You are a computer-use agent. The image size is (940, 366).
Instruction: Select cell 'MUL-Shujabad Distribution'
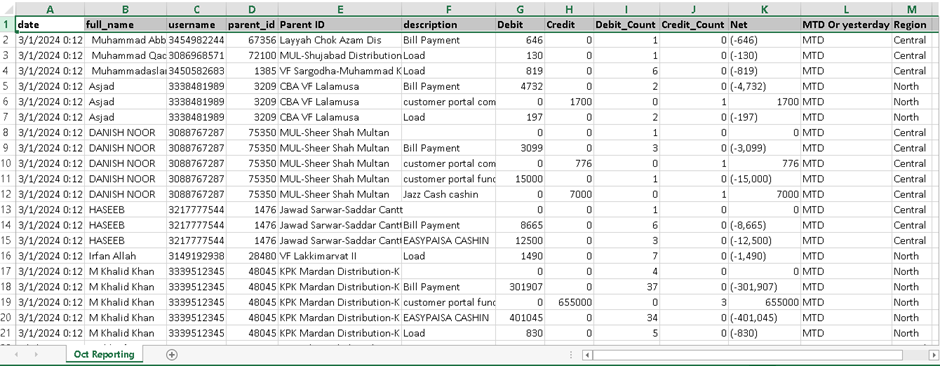click(x=340, y=56)
